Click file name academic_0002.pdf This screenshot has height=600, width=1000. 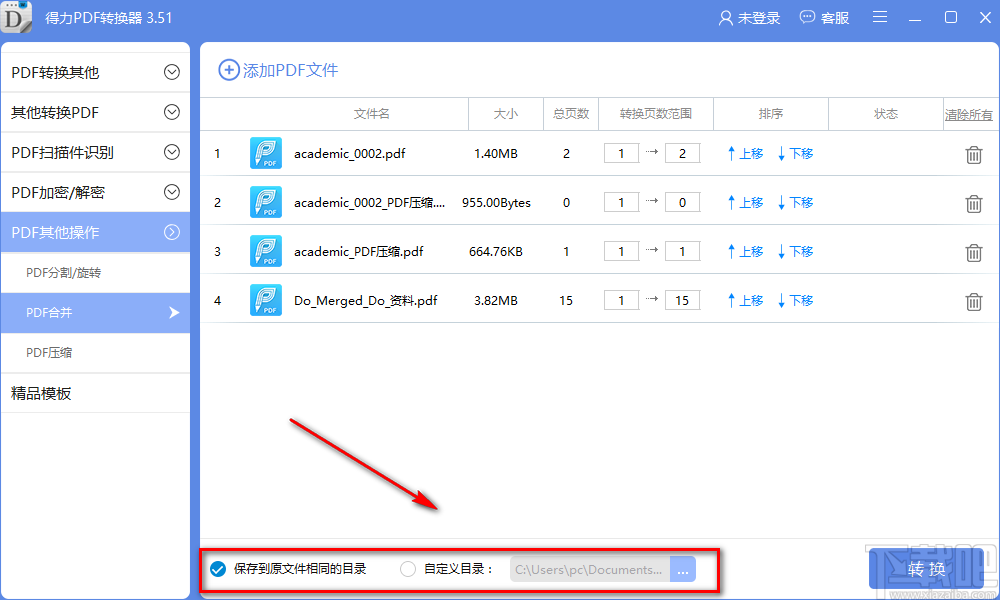(349, 154)
